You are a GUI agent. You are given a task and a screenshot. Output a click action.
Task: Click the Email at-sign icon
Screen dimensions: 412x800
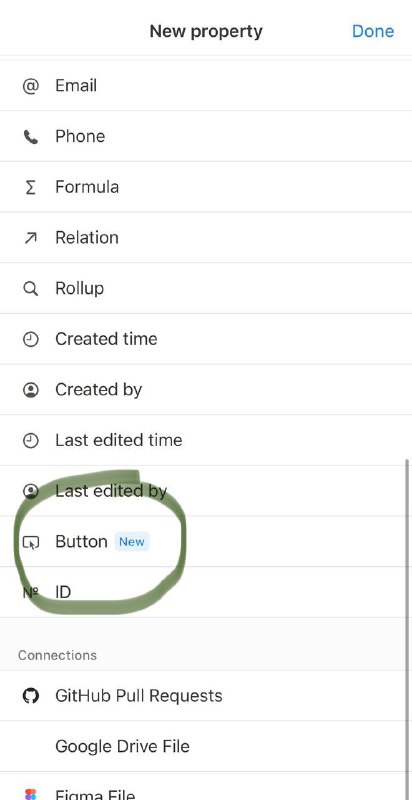(31, 86)
